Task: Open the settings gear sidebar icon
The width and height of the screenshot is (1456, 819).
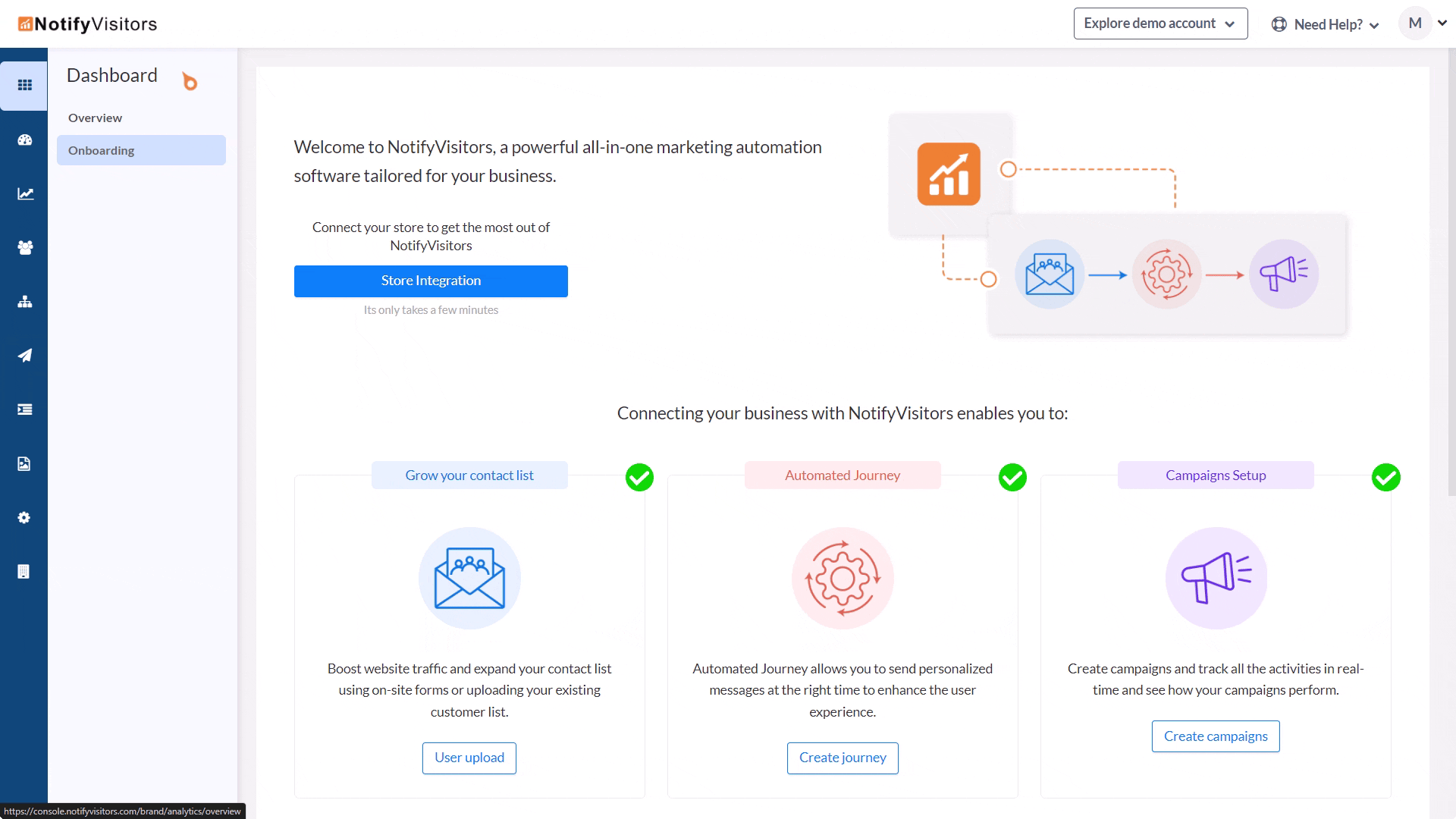Action: pyautogui.click(x=24, y=518)
